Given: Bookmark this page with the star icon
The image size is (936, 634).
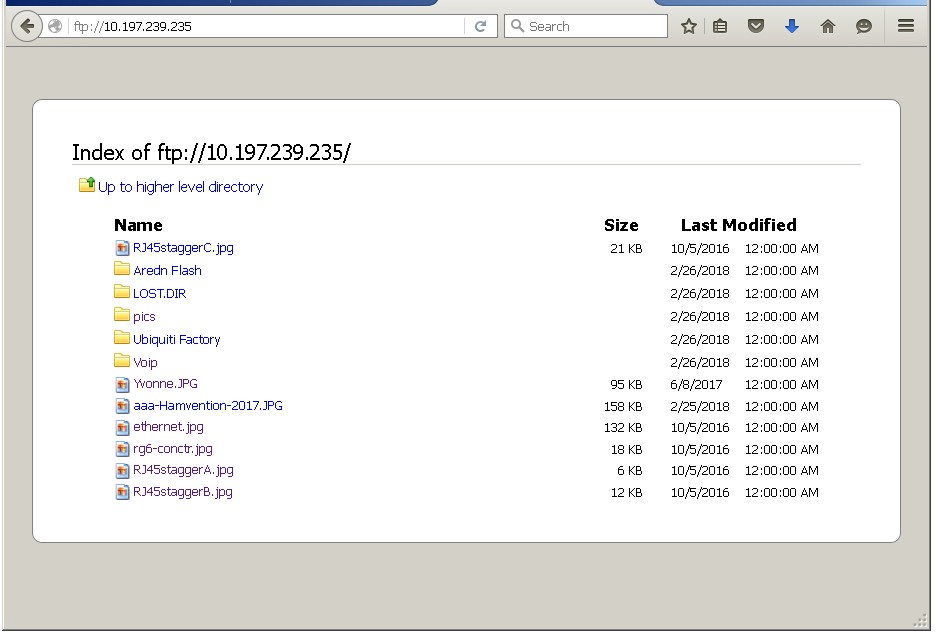Looking at the screenshot, I should tap(688, 27).
